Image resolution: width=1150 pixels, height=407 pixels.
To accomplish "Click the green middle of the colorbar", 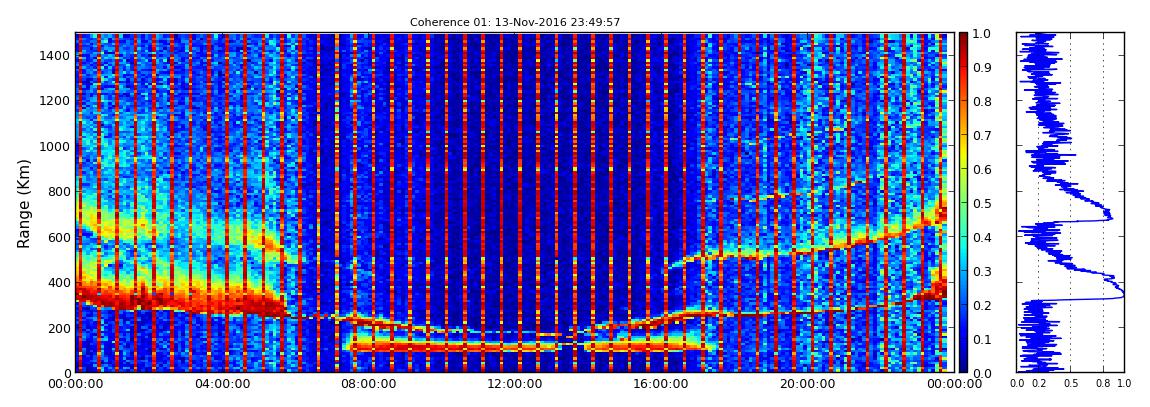I will 963,202.
